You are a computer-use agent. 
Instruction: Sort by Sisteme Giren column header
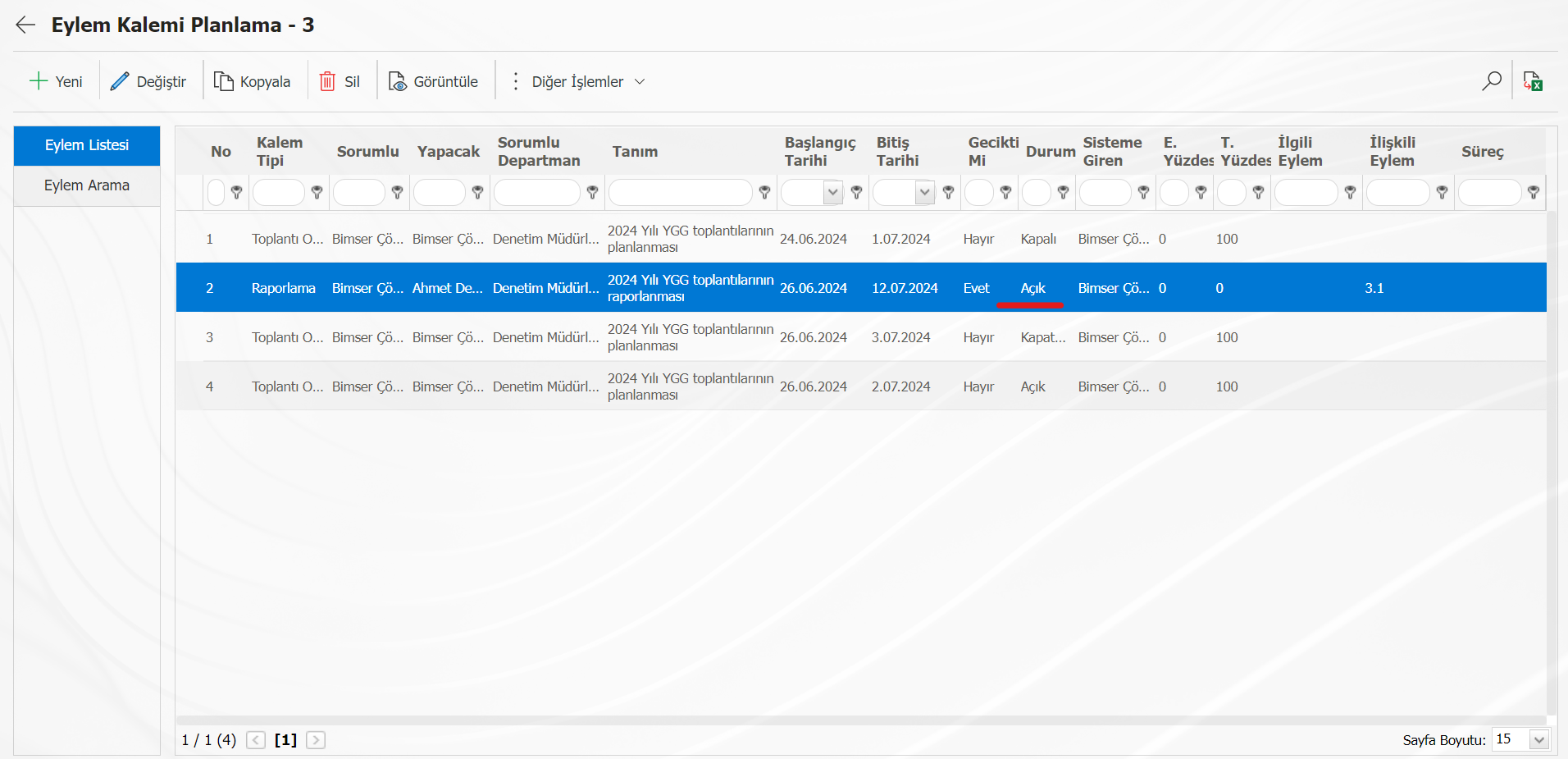(1112, 152)
